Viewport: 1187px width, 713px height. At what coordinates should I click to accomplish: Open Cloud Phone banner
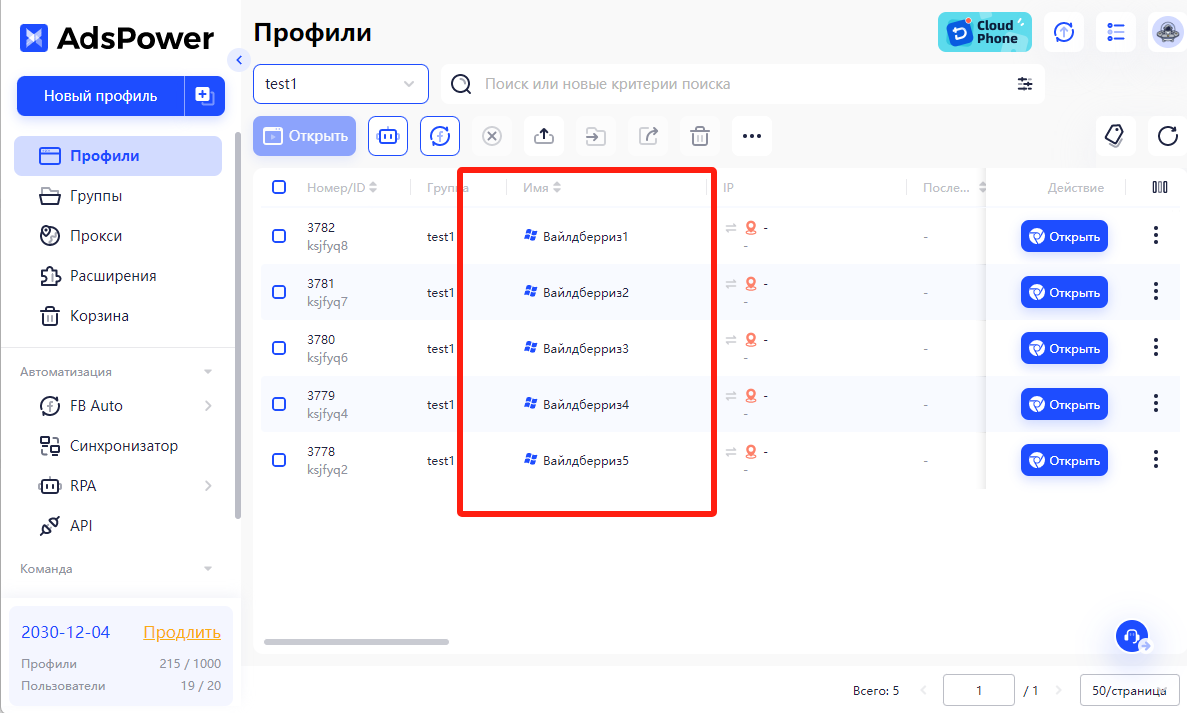(984, 32)
